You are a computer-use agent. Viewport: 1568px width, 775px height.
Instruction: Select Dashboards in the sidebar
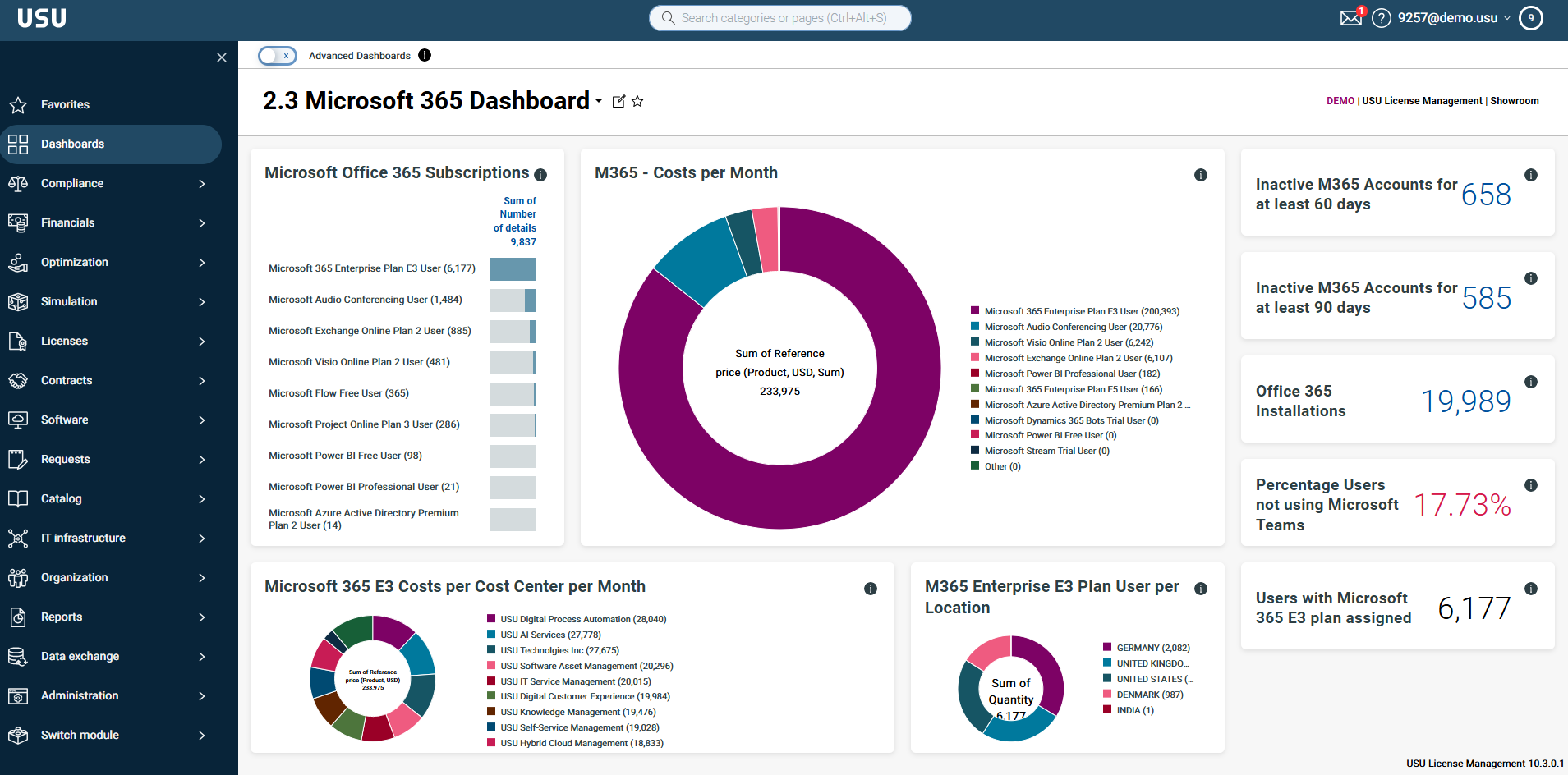point(111,144)
